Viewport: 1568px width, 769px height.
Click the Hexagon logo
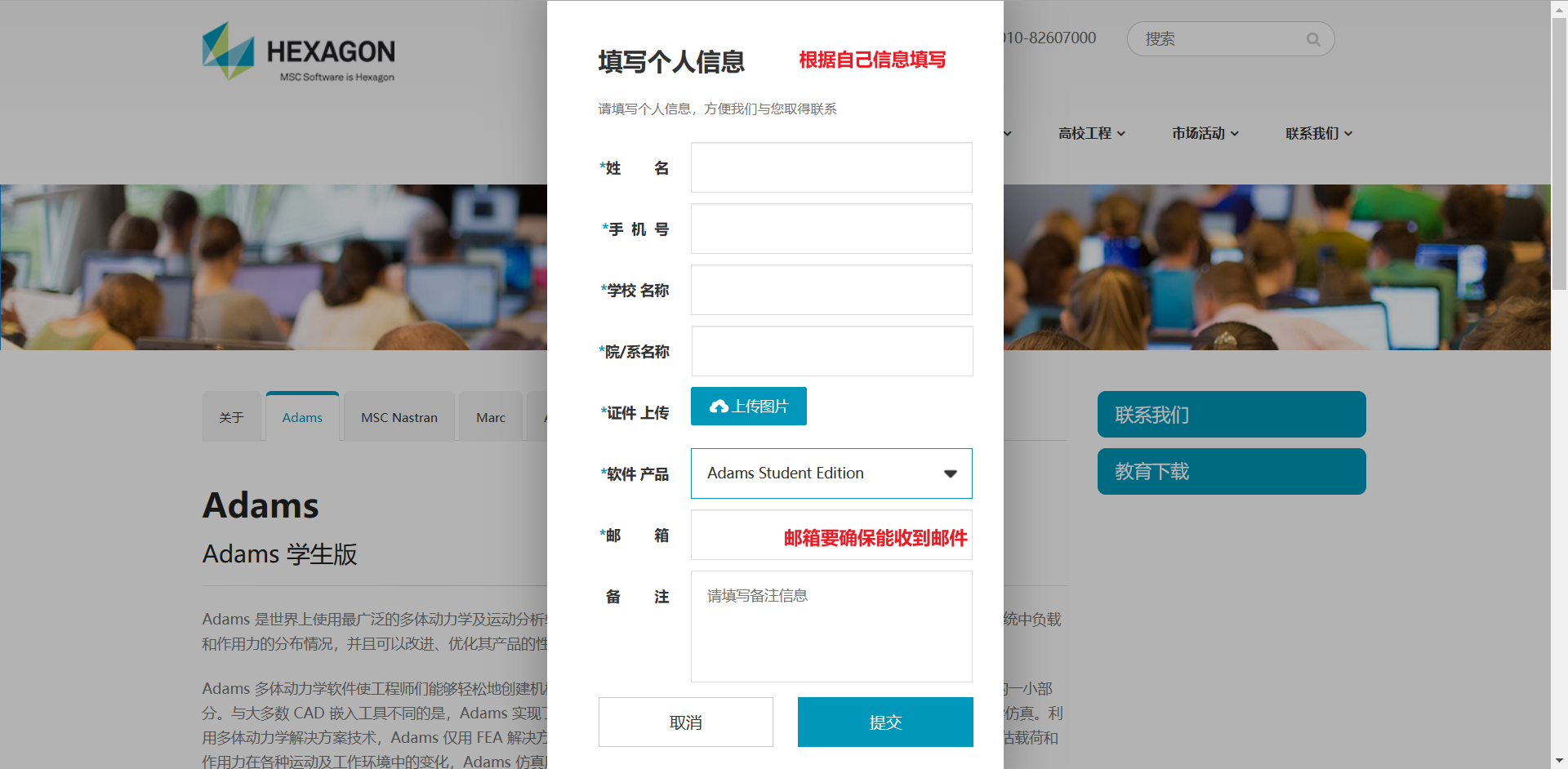[x=298, y=52]
